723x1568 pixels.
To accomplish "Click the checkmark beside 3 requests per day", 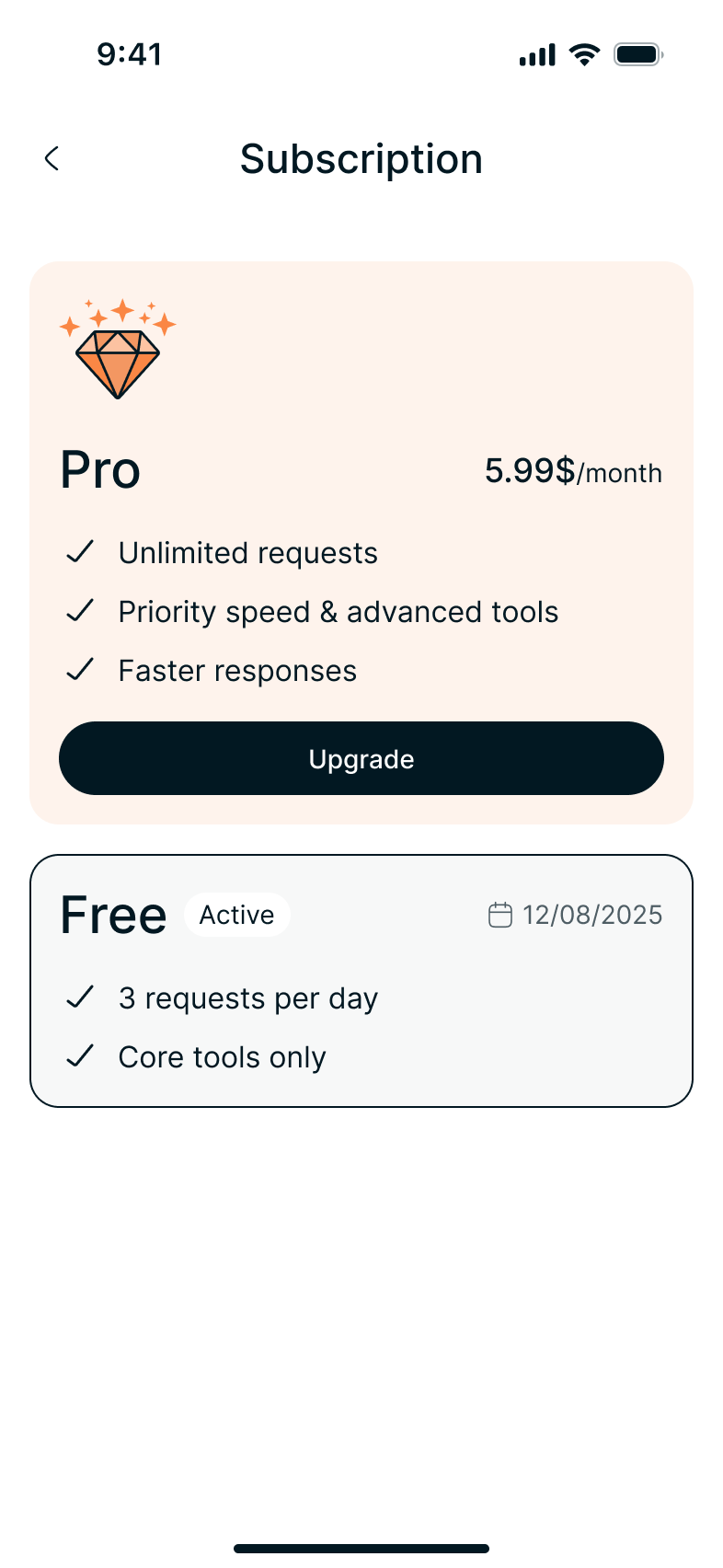I will coord(81,997).
